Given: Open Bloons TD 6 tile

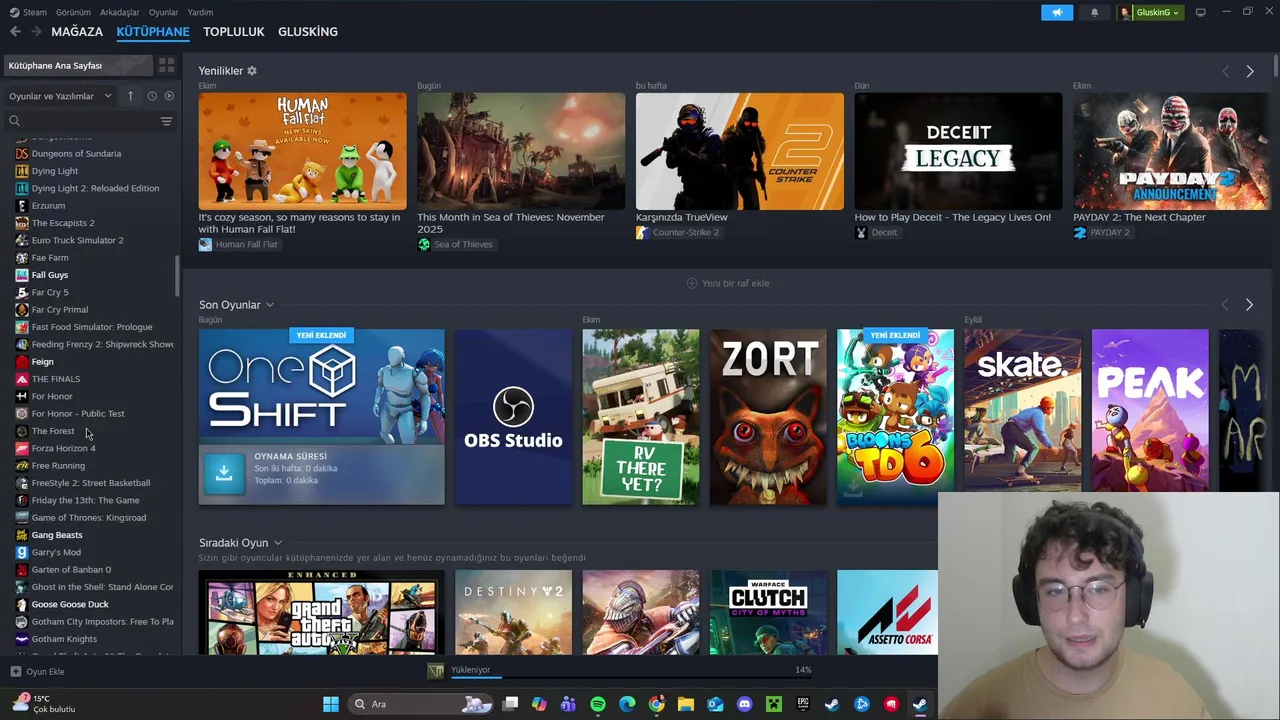Looking at the screenshot, I should 895,417.
